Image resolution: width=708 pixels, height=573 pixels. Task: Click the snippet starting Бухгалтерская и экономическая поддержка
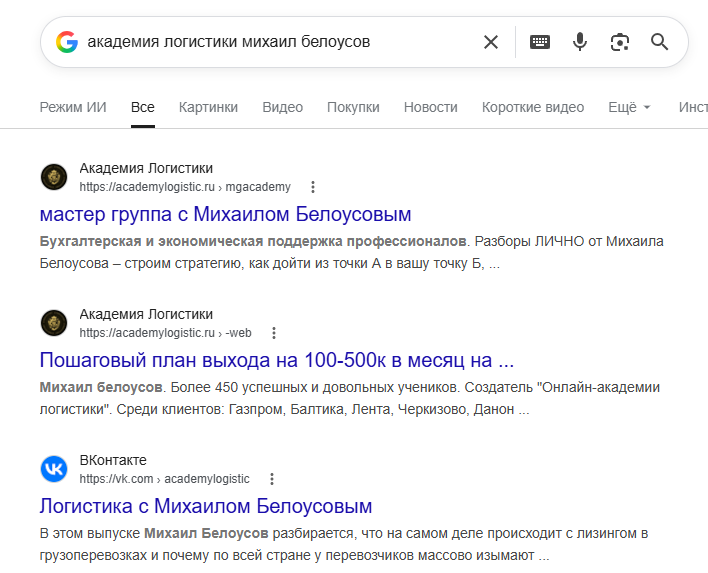[x=352, y=252]
